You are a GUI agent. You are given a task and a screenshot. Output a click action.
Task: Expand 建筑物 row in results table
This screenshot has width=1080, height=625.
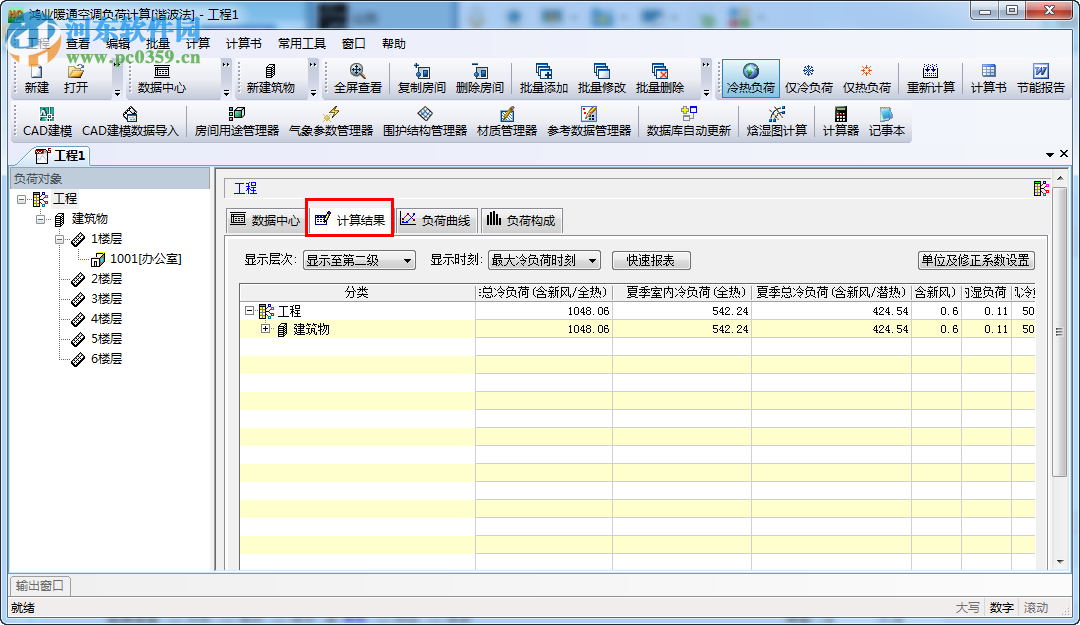pyautogui.click(x=265, y=329)
